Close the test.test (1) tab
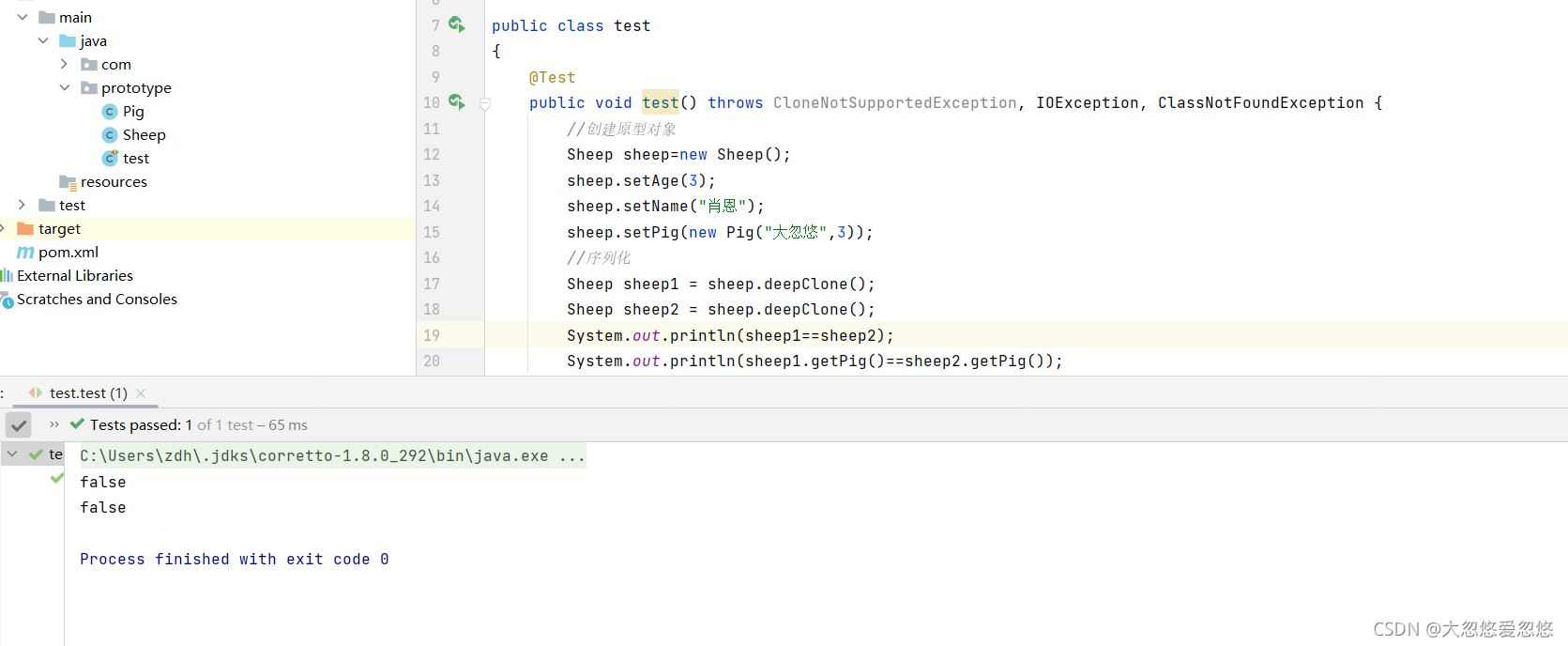This screenshot has height=646, width=1568. (x=141, y=393)
